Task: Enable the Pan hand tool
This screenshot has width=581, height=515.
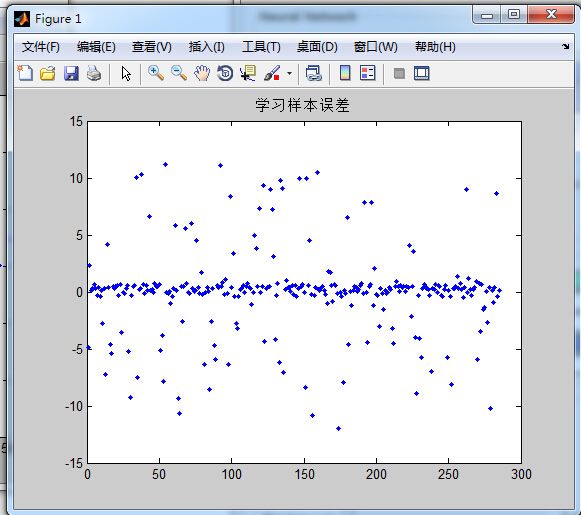Action: 202,73
